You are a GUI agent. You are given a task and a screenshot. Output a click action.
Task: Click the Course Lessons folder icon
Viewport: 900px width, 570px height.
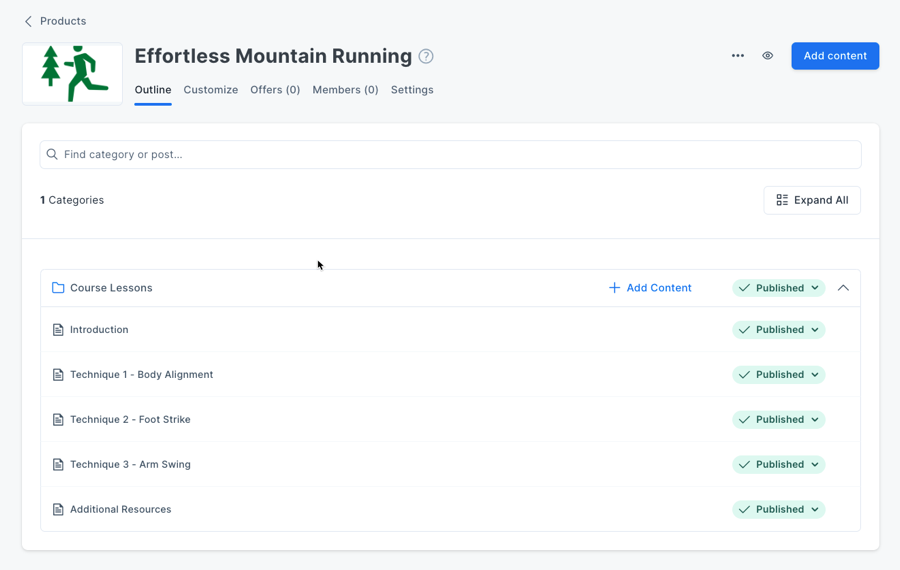(58, 288)
